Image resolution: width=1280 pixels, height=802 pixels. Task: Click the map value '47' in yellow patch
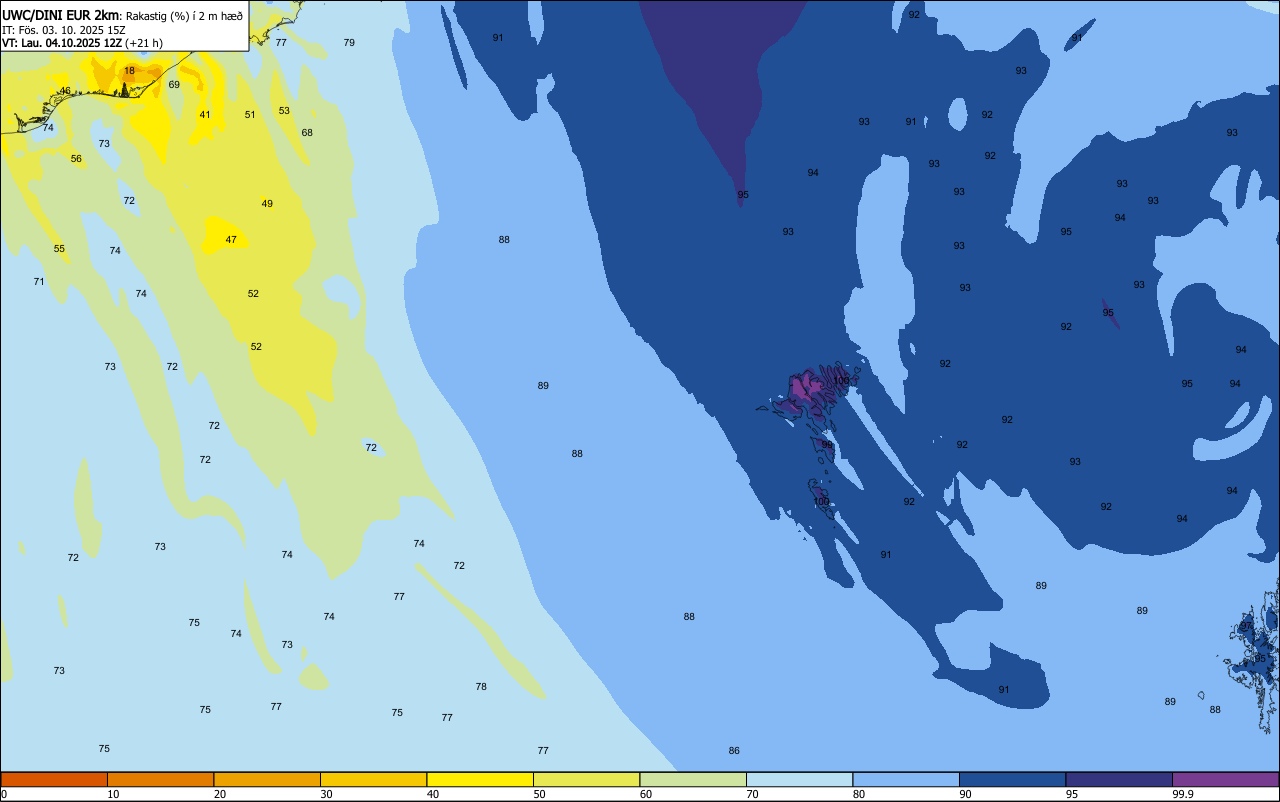[231, 240]
